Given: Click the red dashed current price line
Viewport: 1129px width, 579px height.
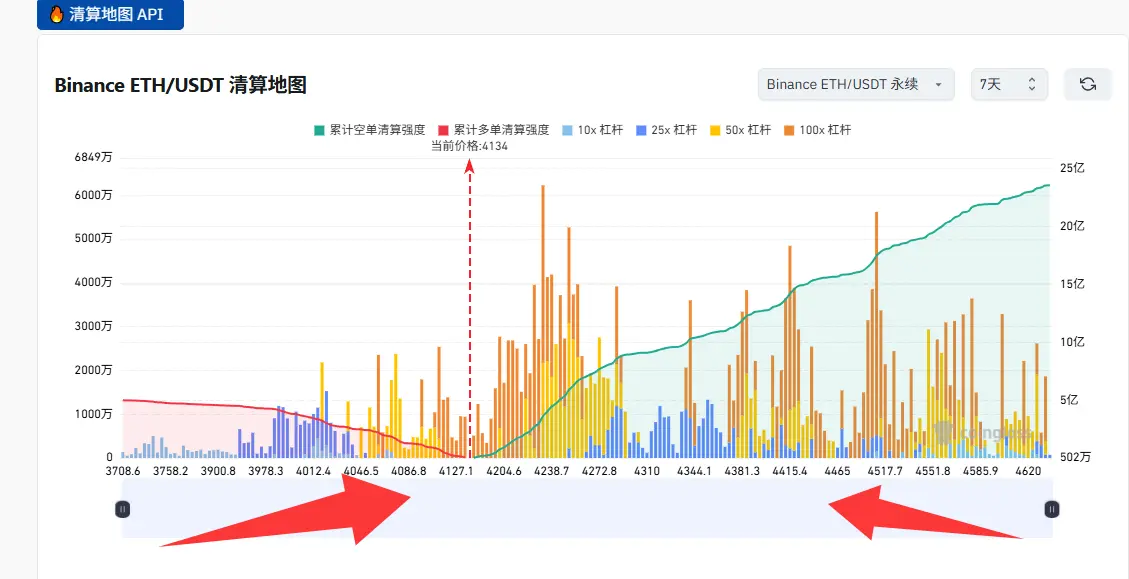Looking at the screenshot, I should (469, 310).
